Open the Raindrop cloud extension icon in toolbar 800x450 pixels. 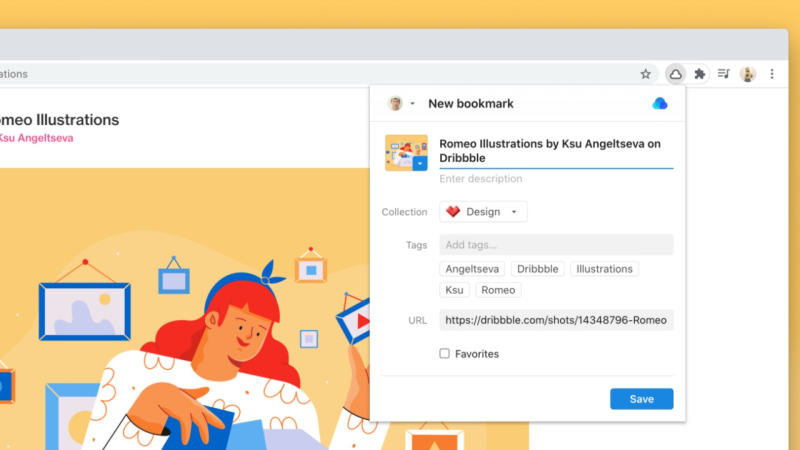(676, 74)
